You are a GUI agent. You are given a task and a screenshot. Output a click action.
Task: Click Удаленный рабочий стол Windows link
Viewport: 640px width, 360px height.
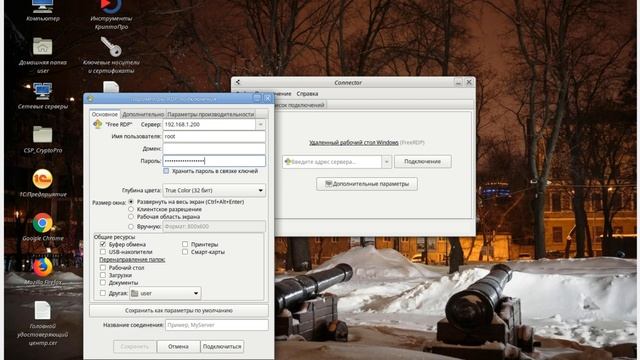[x=353, y=142]
